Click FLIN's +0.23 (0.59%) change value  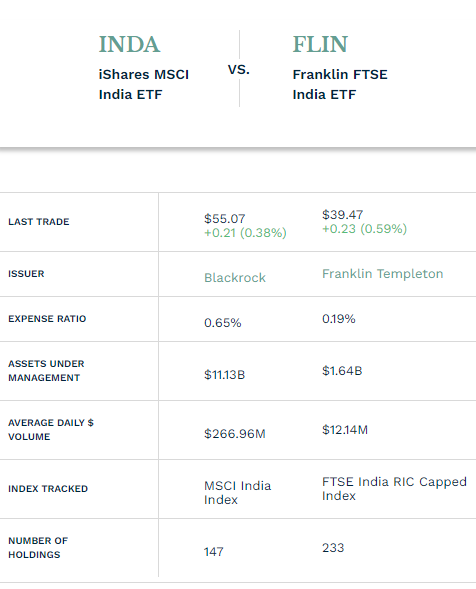pyautogui.click(x=364, y=229)
